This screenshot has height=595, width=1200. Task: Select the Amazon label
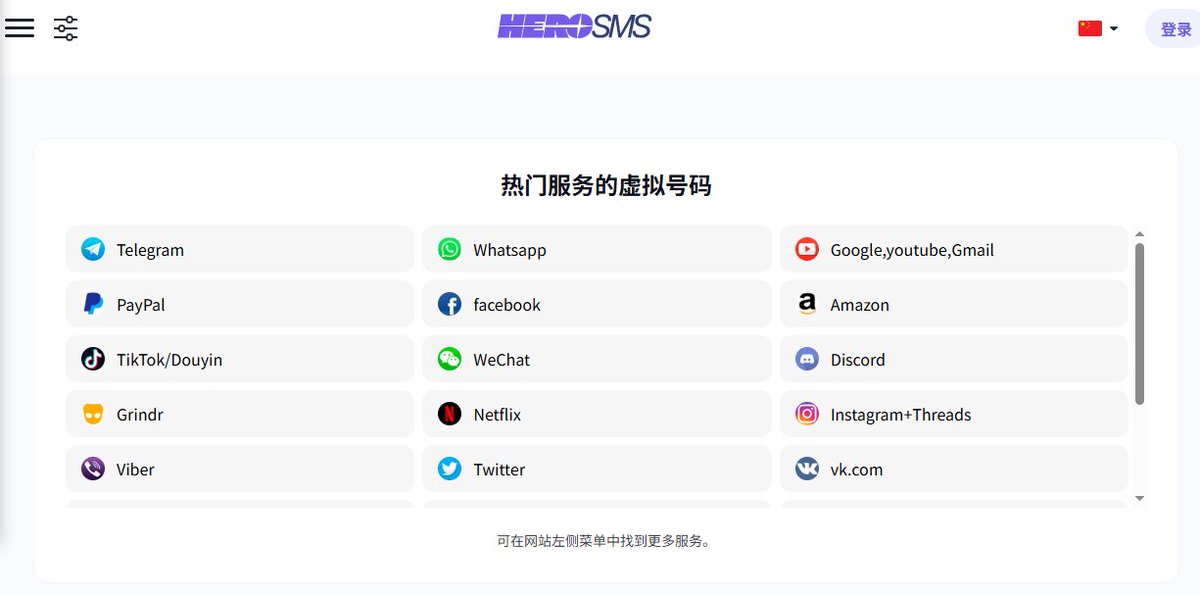[x=860, y=305]
